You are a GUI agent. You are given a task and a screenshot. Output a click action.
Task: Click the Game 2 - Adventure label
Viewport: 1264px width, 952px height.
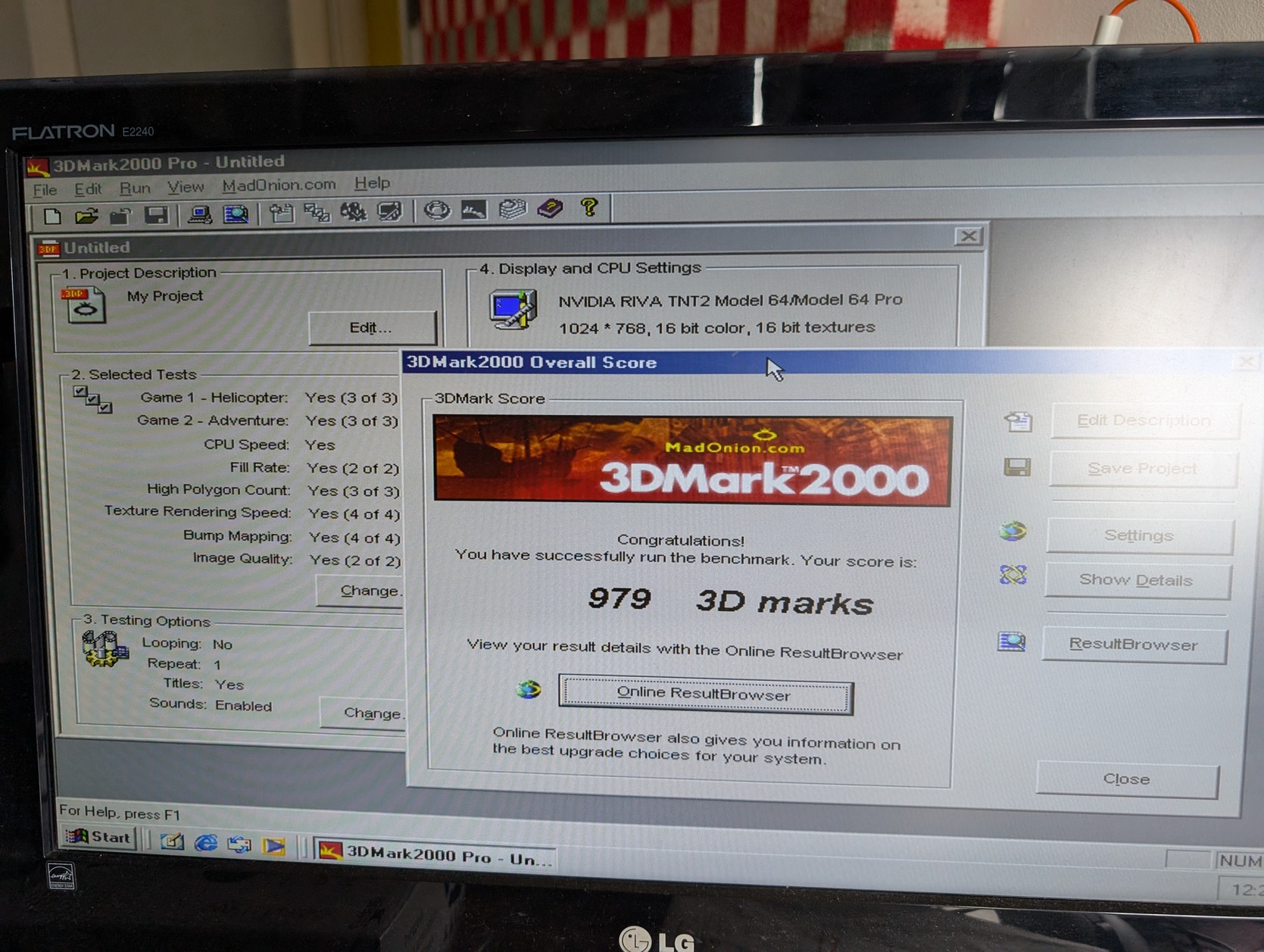coord(212,420)
